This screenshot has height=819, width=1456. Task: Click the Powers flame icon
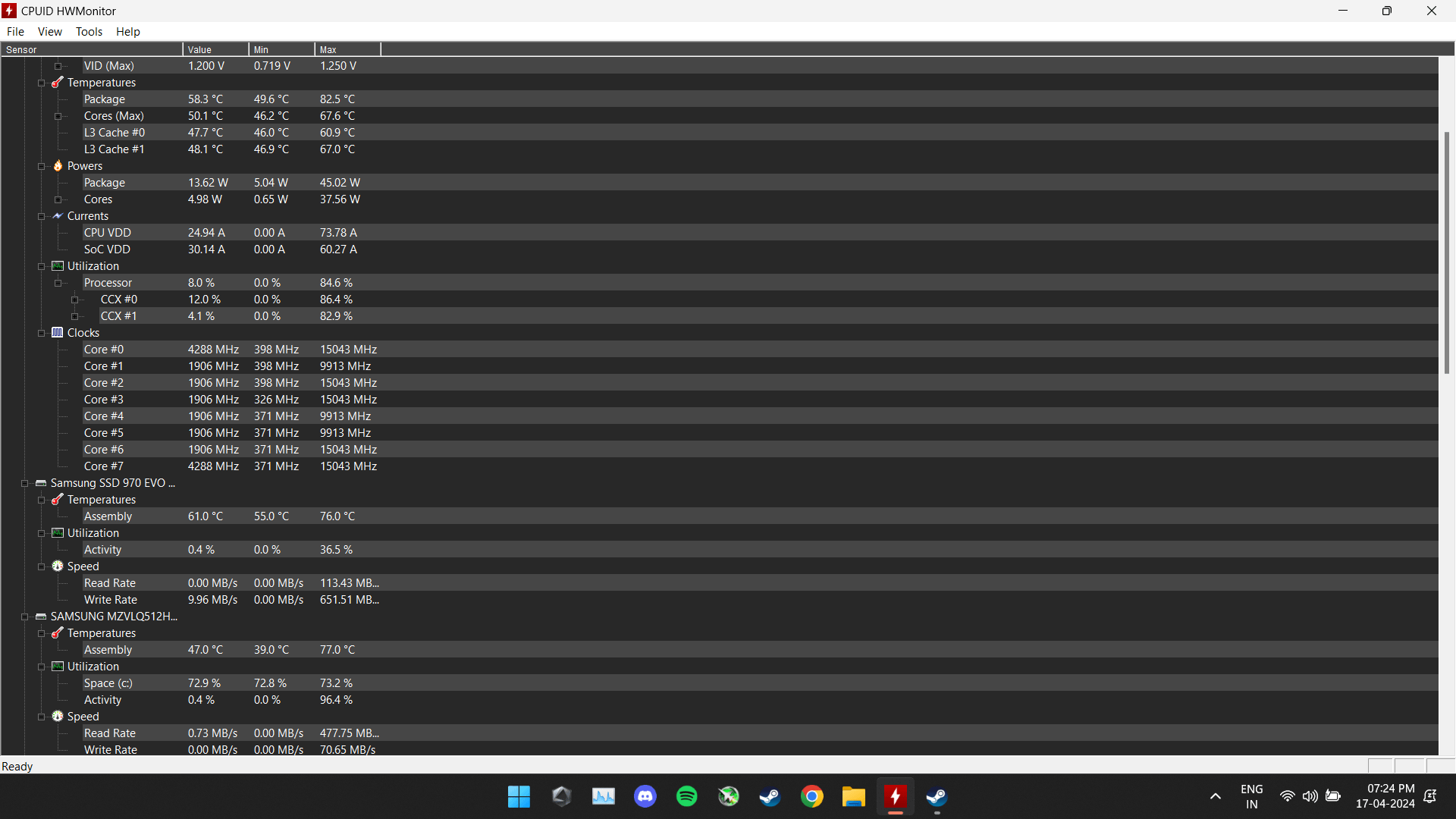pyautogui.click(x=58, y=166)
